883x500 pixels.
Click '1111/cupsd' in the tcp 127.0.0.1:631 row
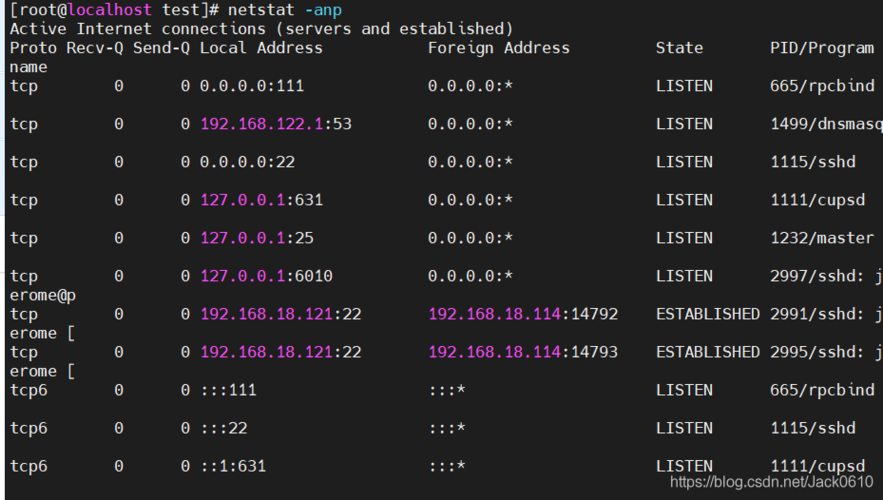(x=817, y=200)
